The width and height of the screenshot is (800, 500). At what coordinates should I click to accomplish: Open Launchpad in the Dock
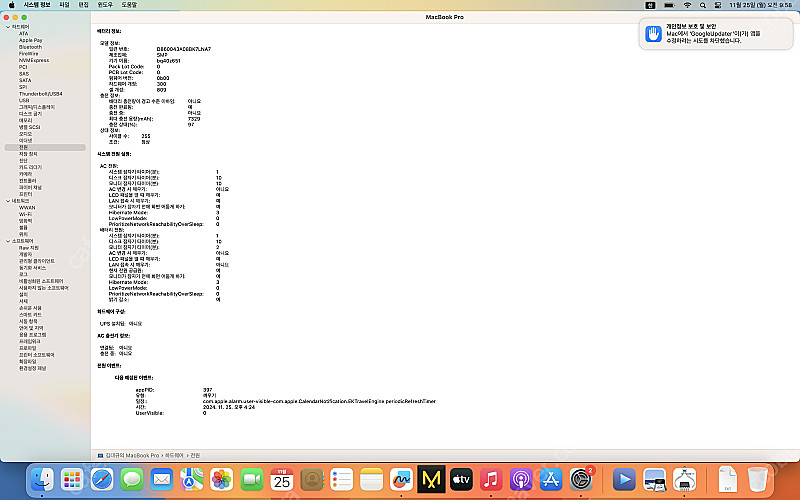point(72,480)
